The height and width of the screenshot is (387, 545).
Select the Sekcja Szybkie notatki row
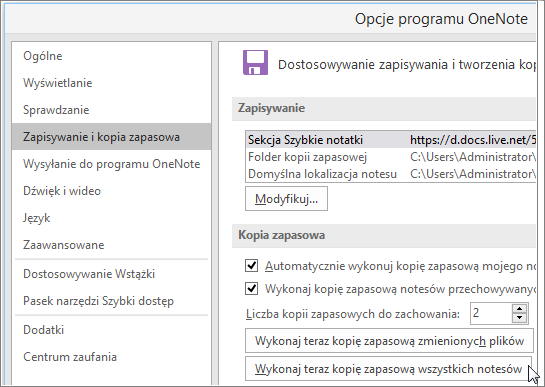pos(391,140)
